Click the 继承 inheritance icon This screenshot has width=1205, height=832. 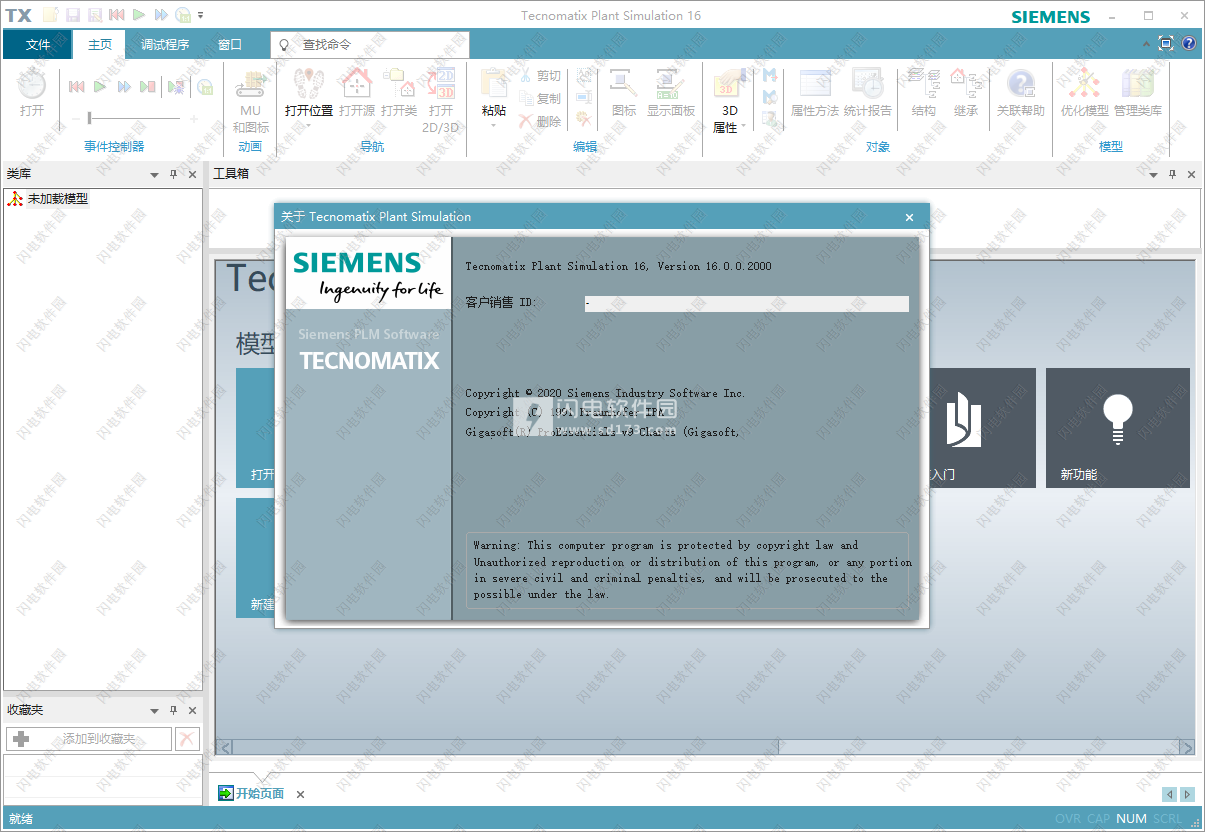click(x=966, y=85)
